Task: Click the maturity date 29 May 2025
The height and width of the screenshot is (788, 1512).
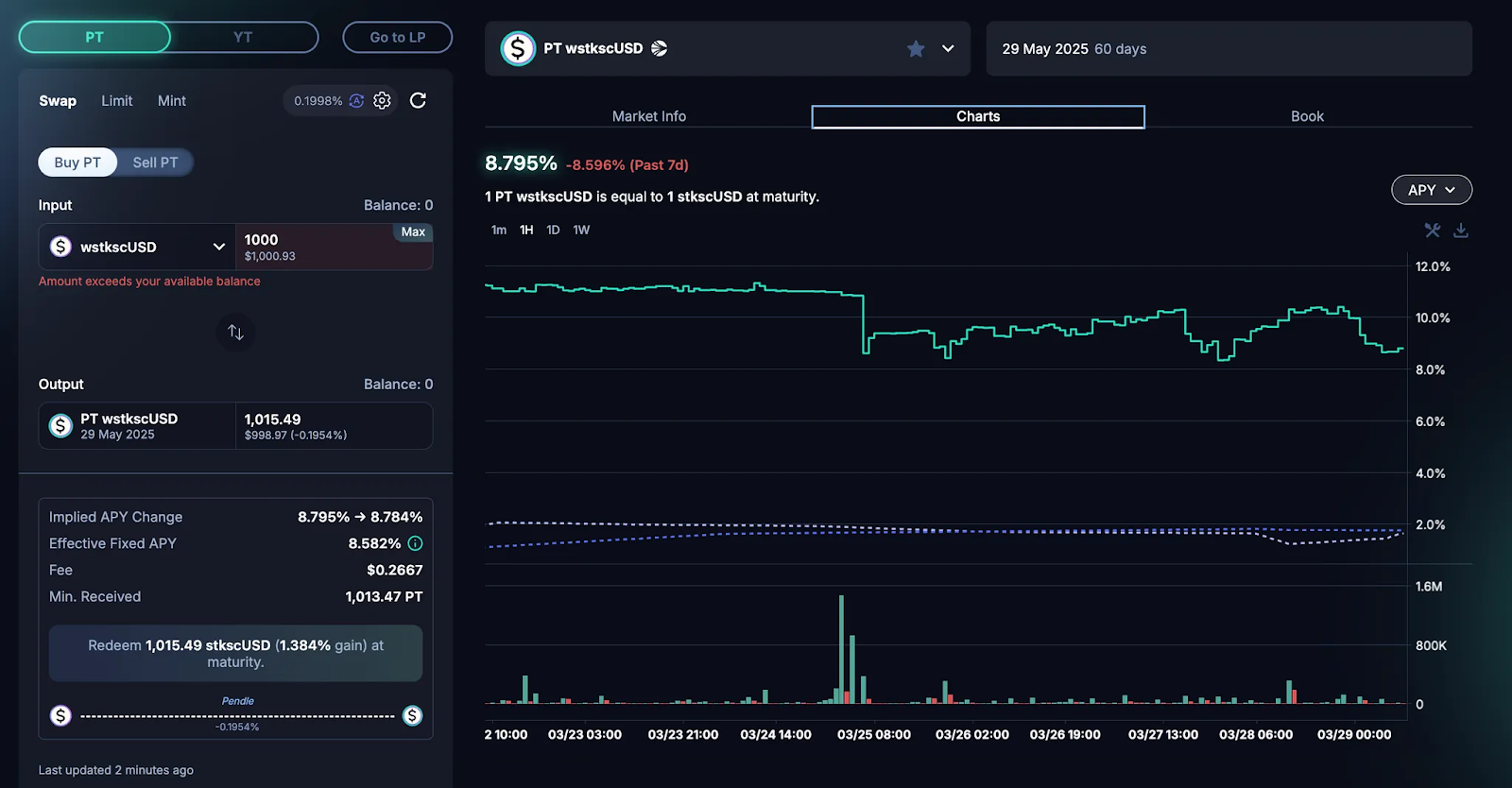Action: 1045,49
